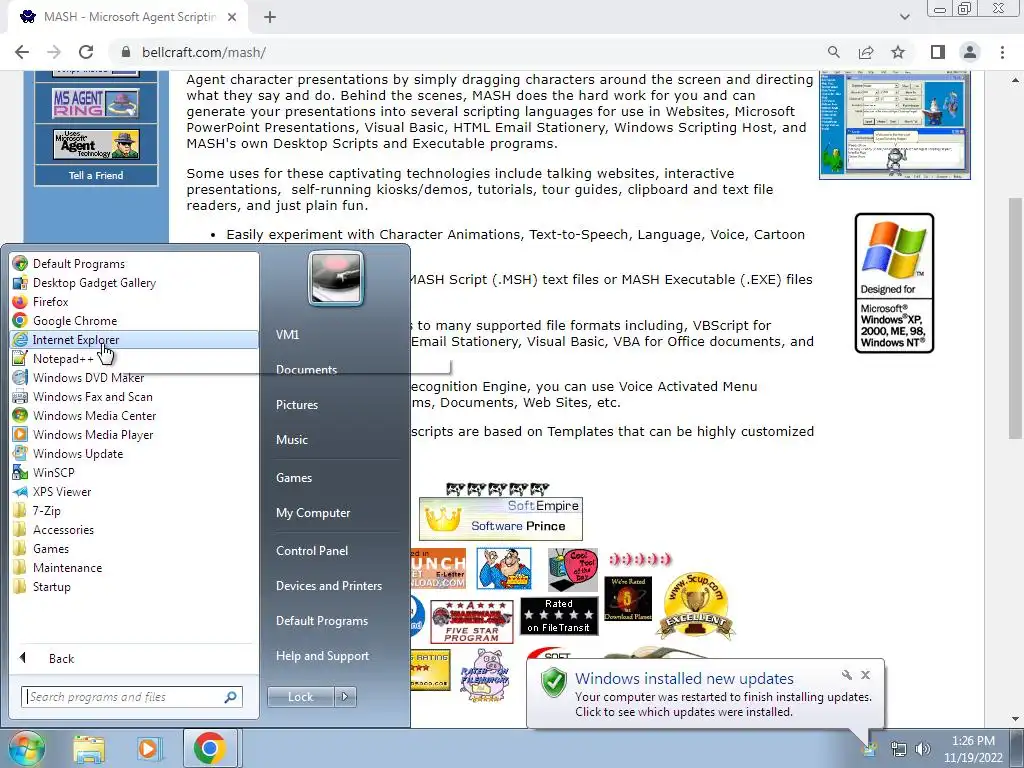Image resolution: width=1024 pixels, height=768 pixels.
Task: Click the Windows installed new updates message
Action: click(x=684, y=679)
